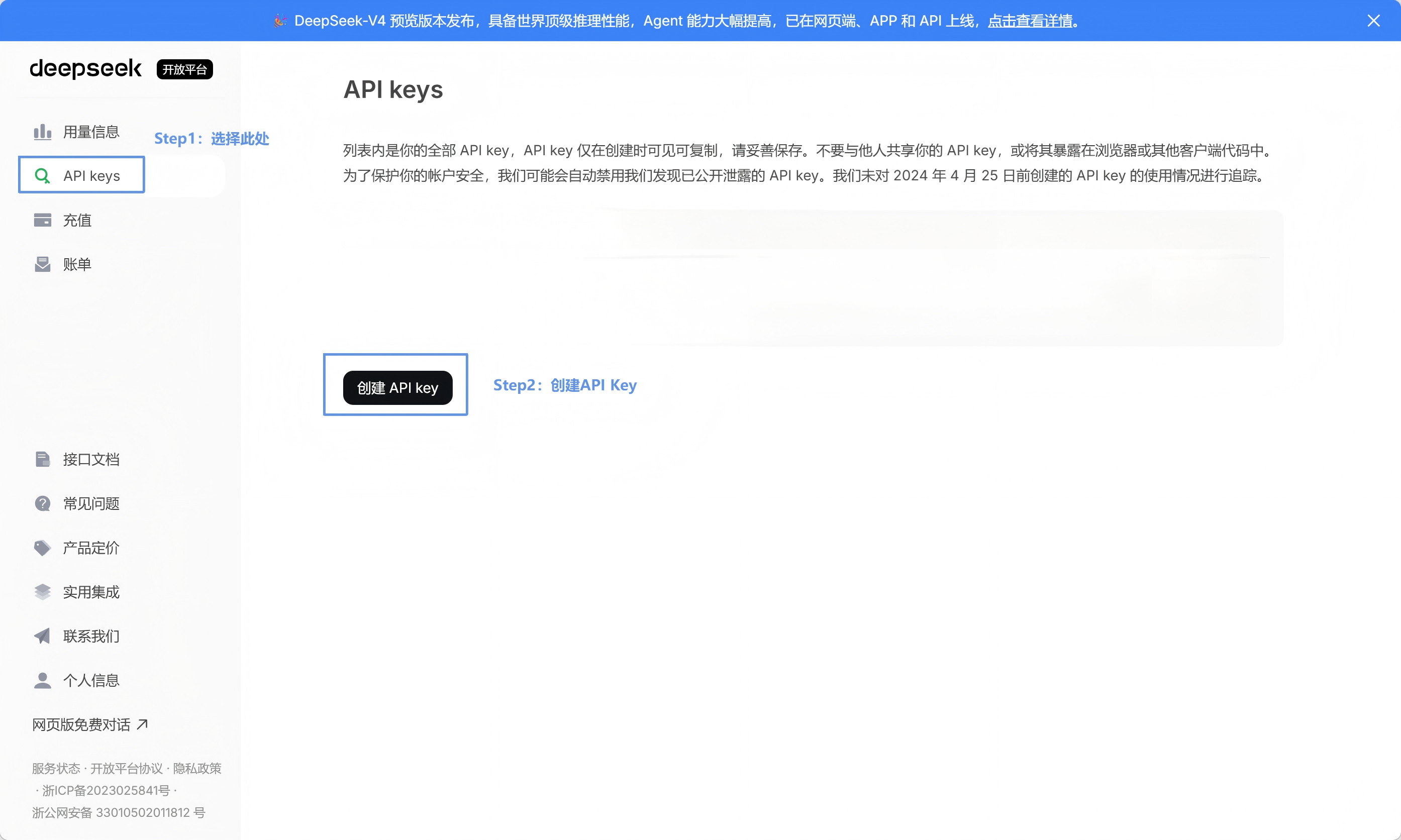The image size is (1401, 840).
Task: Click the API keys page heading
Action: click(x=393, y=89)
